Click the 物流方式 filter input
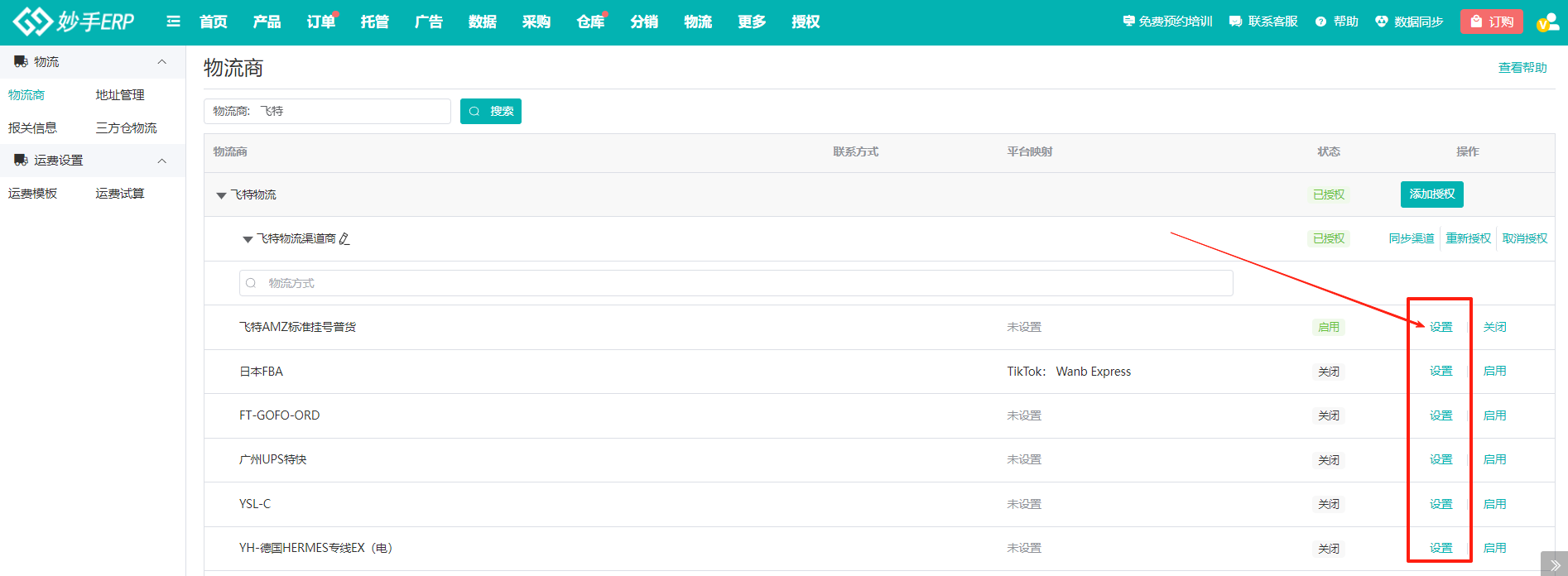 tap(736, 283)
